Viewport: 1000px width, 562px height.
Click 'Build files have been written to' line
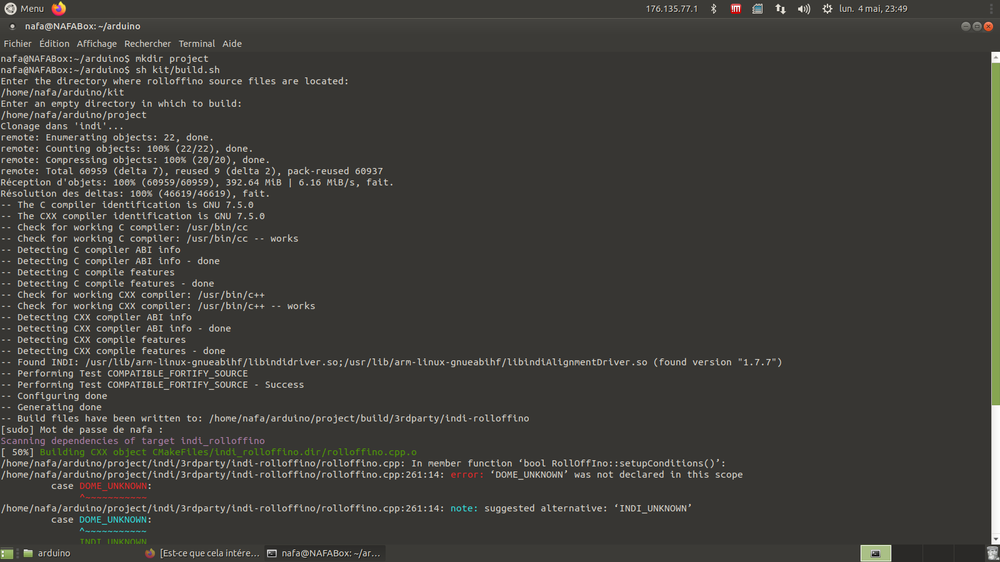[x=265, y=418]
